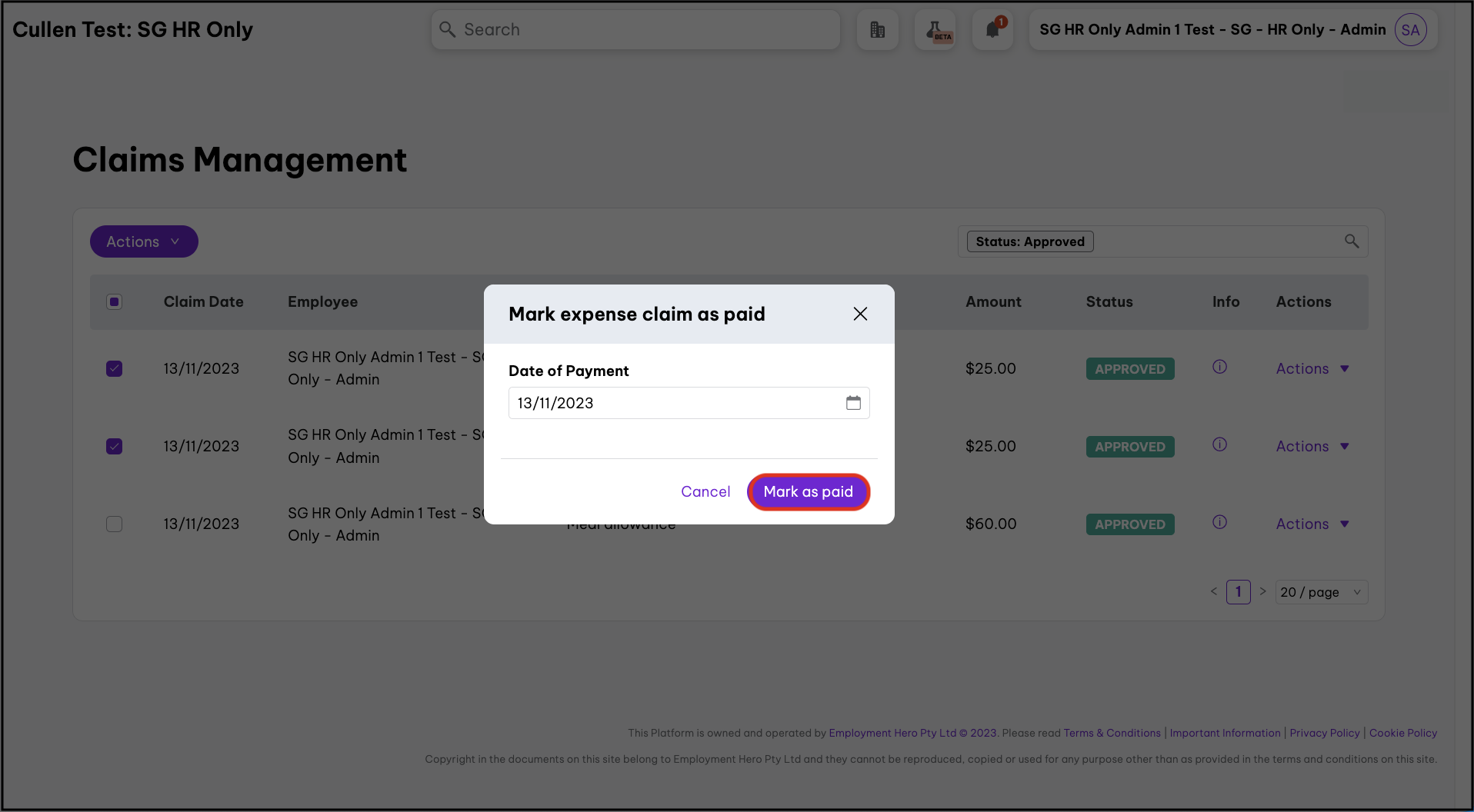Click the calendar icon in Date of Payment

tap(853, 403)
